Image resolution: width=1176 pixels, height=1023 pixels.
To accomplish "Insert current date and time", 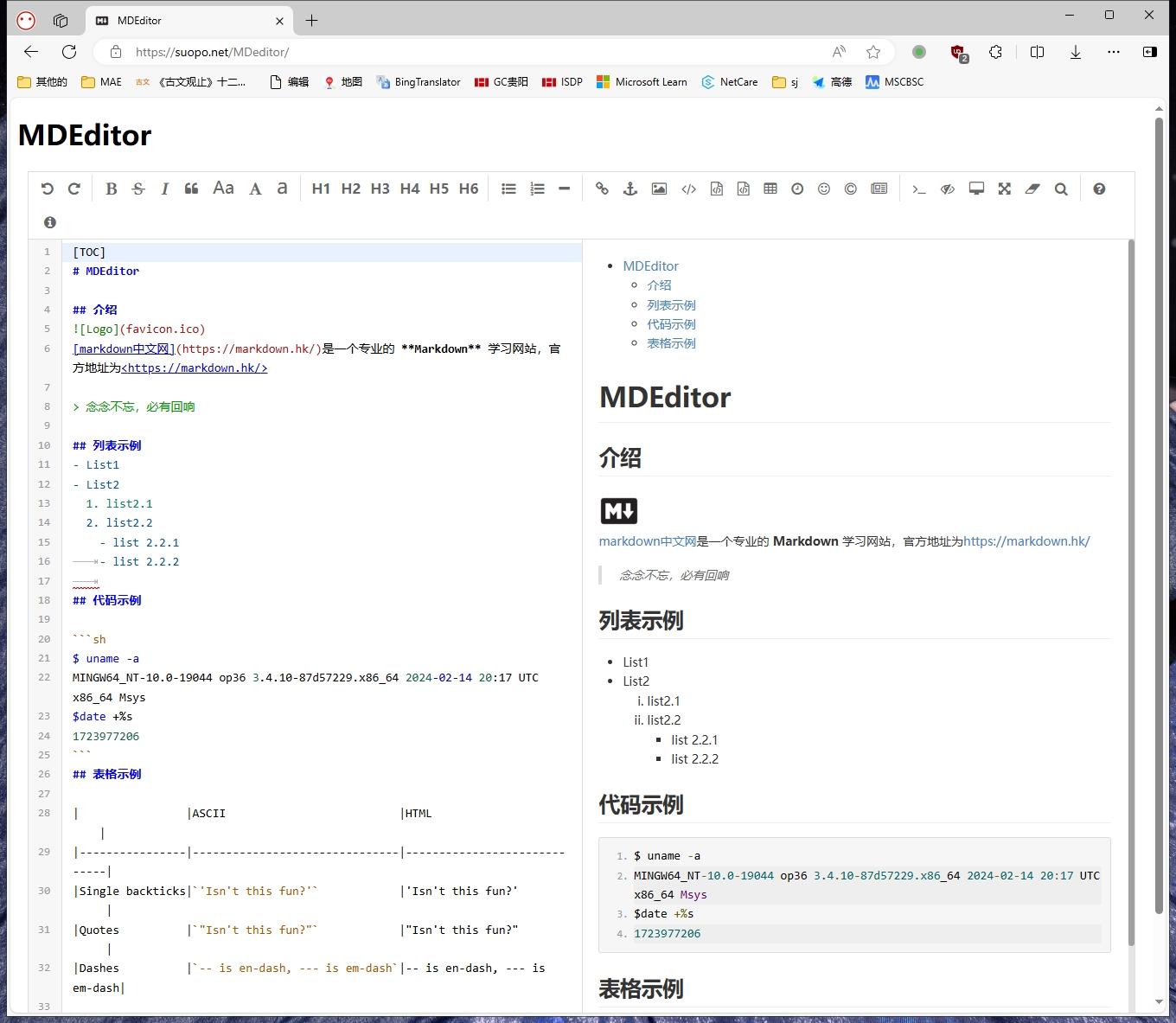I will 797,189.
